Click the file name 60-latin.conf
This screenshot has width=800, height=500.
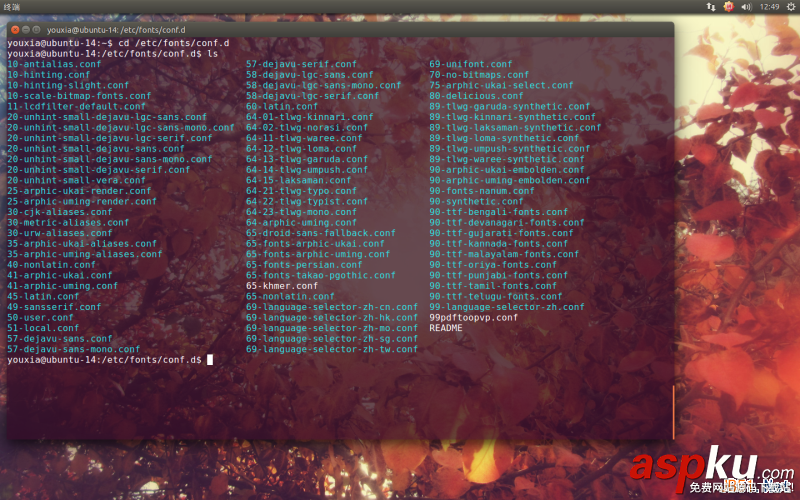tap(282, 107)
